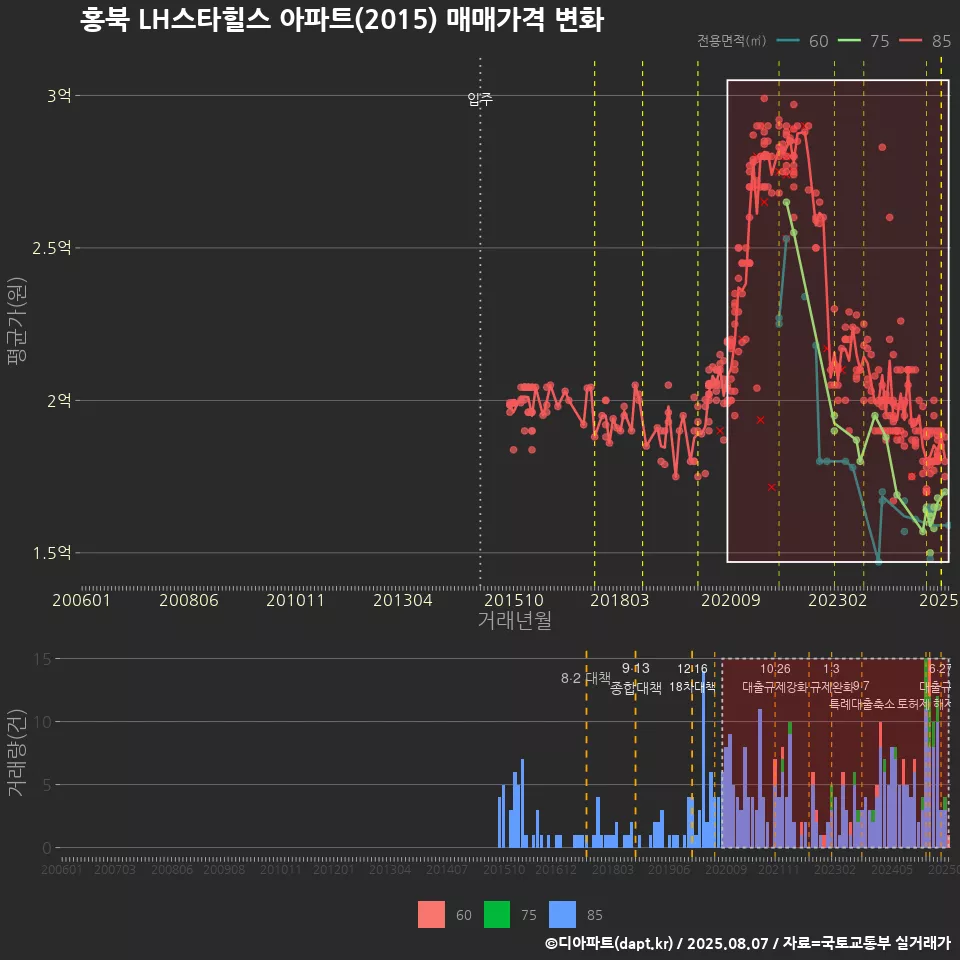
Task: Click the red 85㎡ line swatch in top legend
Action: tap(910, 40)
